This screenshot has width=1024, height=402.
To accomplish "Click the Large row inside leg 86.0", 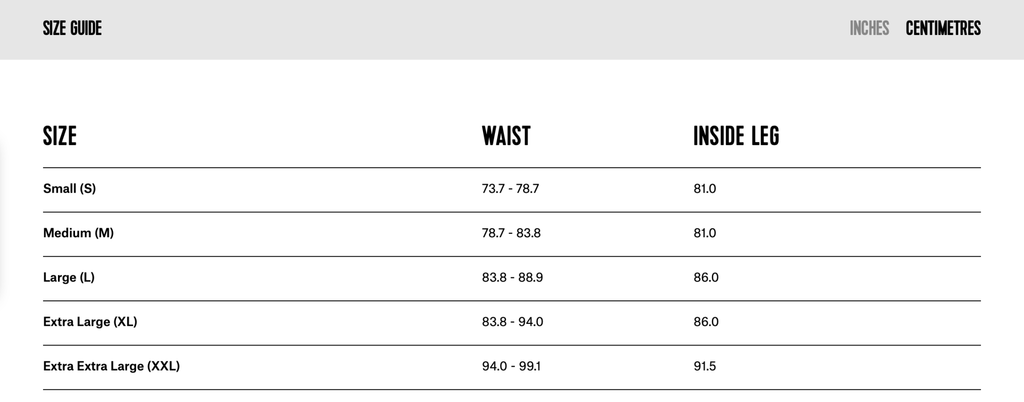I will click(706, 277).
